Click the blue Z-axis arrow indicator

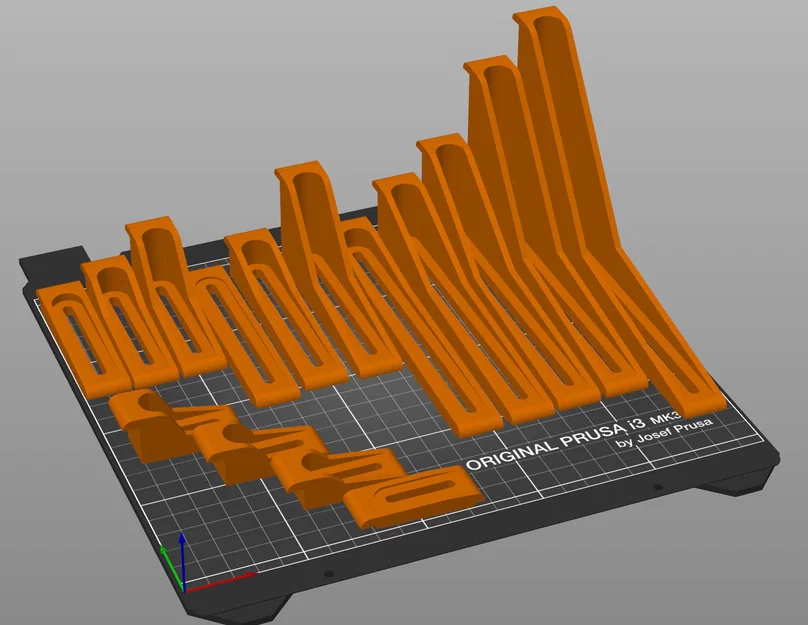coord(181,548)
